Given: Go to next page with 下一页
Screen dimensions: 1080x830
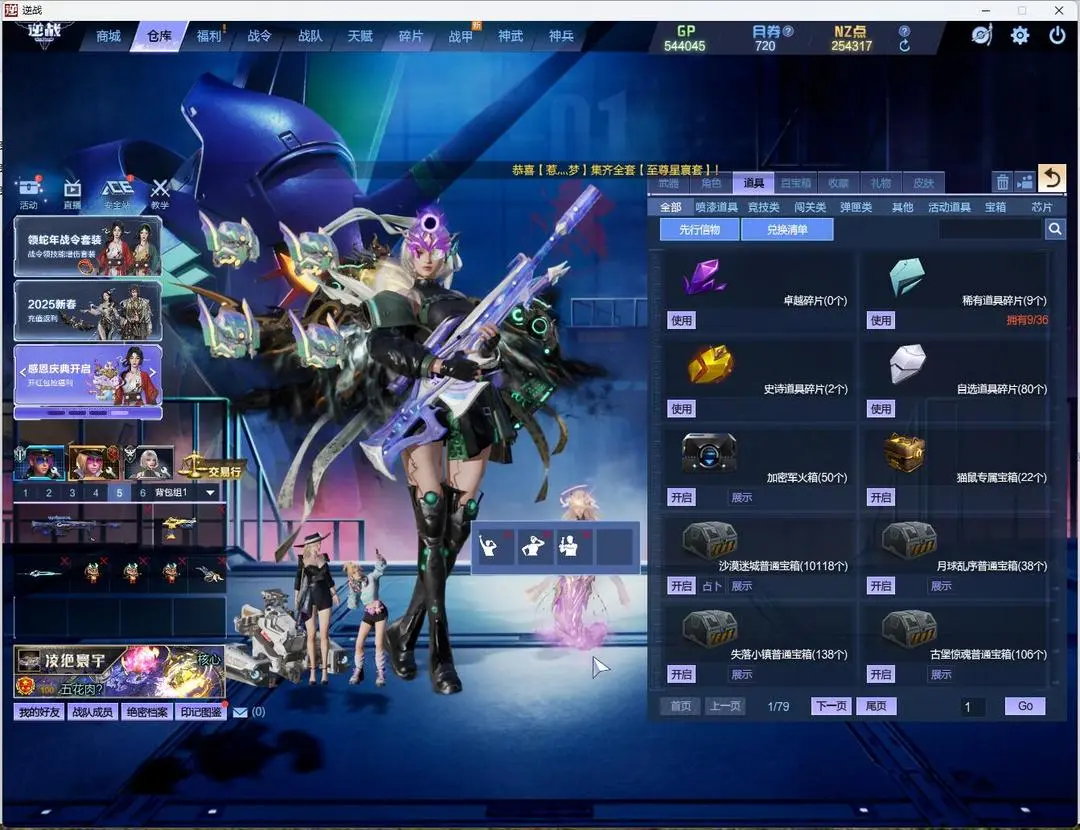Looking at the screenshot, I should pyautogui.click(x=831, y=706).
